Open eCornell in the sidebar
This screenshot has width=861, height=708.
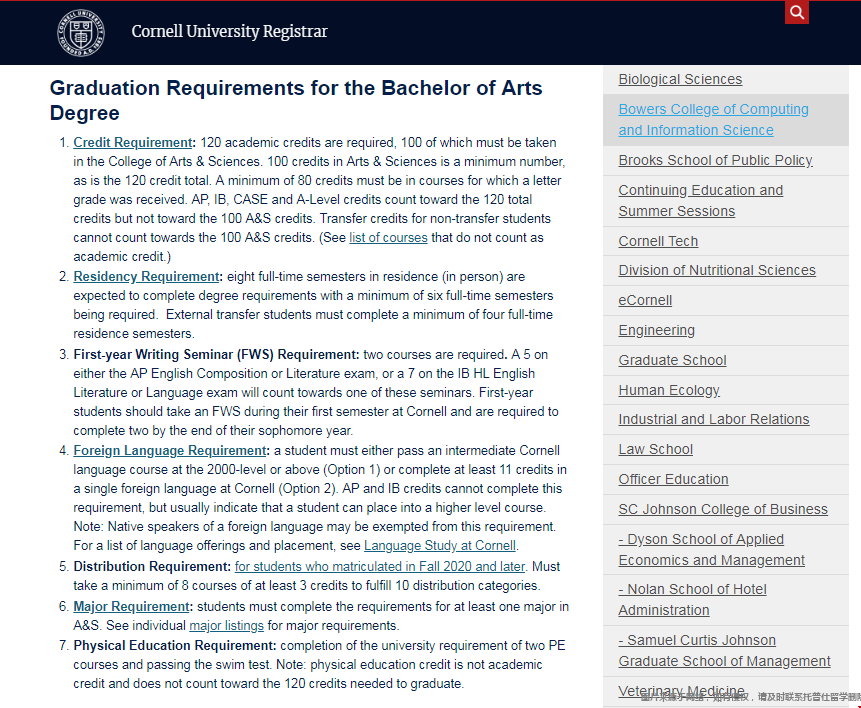click(x=645, y=300)
